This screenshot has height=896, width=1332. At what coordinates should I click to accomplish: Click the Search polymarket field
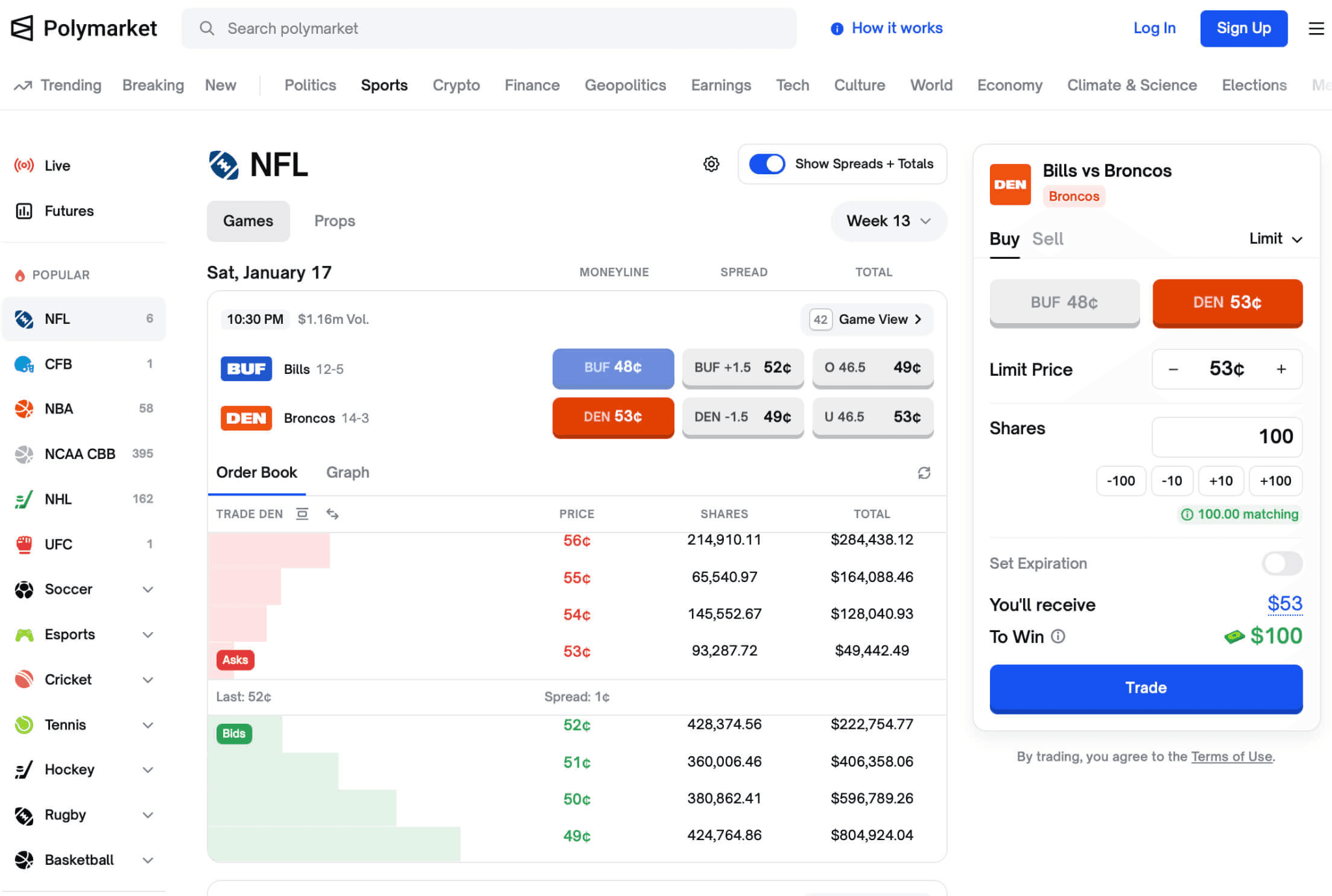489,29
